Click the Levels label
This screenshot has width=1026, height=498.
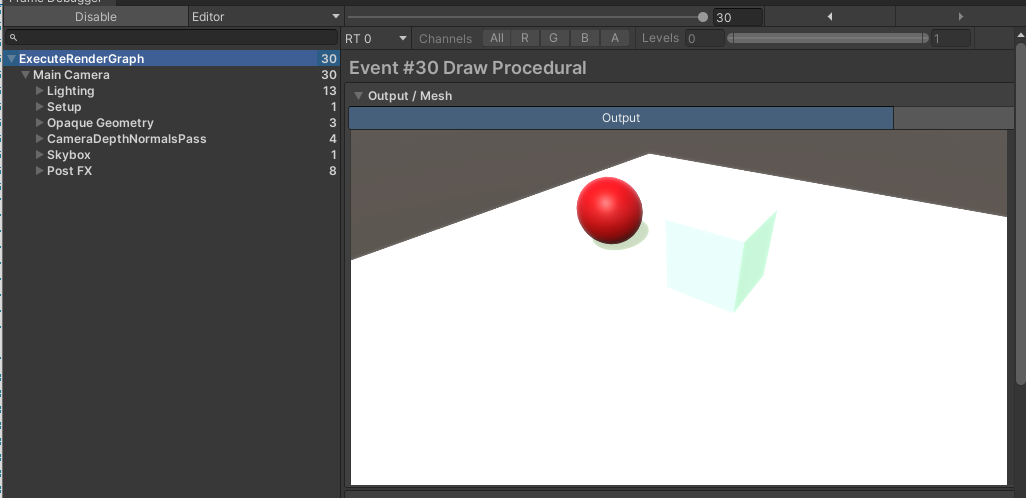click(x=660, y=38)
